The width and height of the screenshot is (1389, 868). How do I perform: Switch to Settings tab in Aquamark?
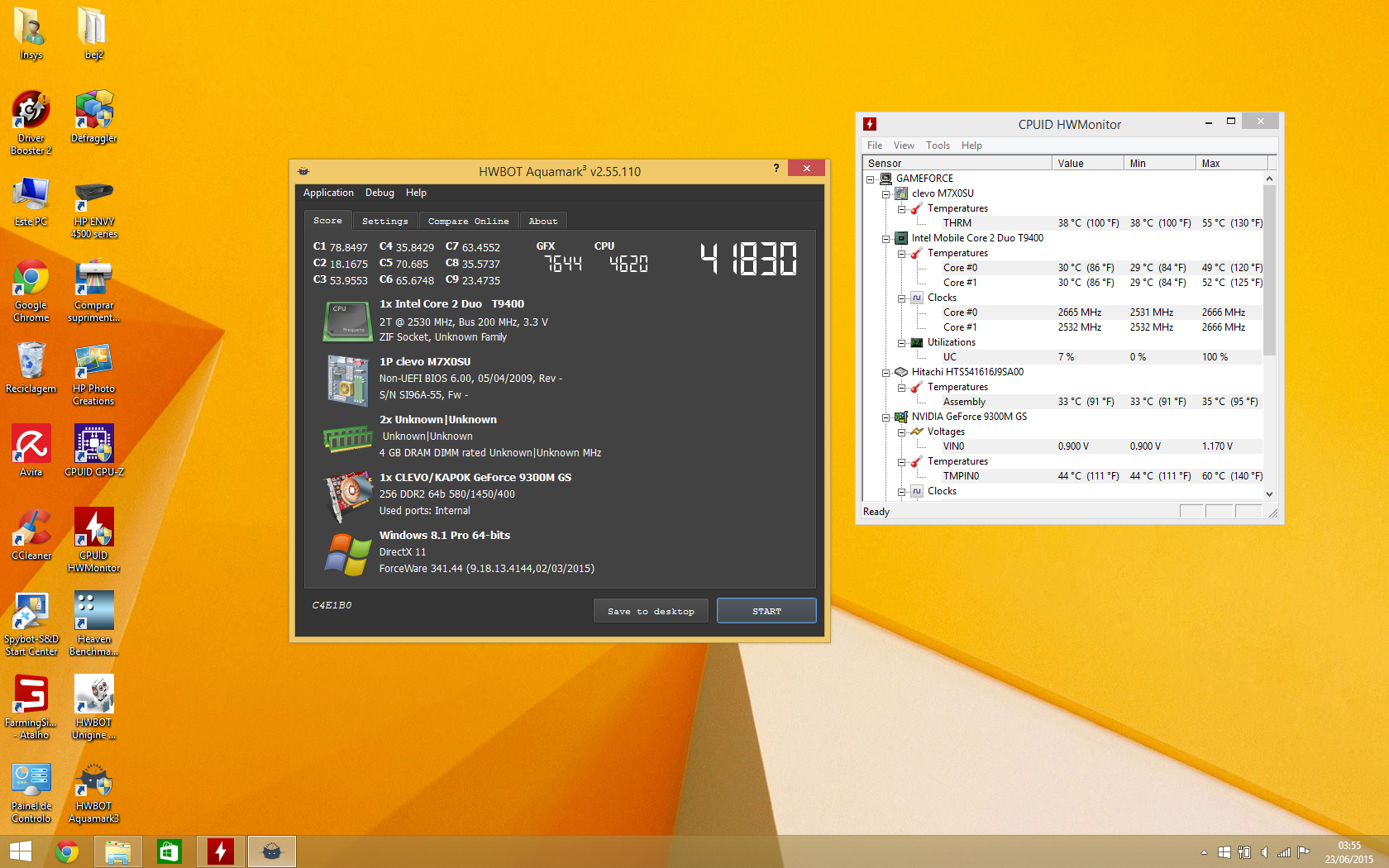point(385,221)
